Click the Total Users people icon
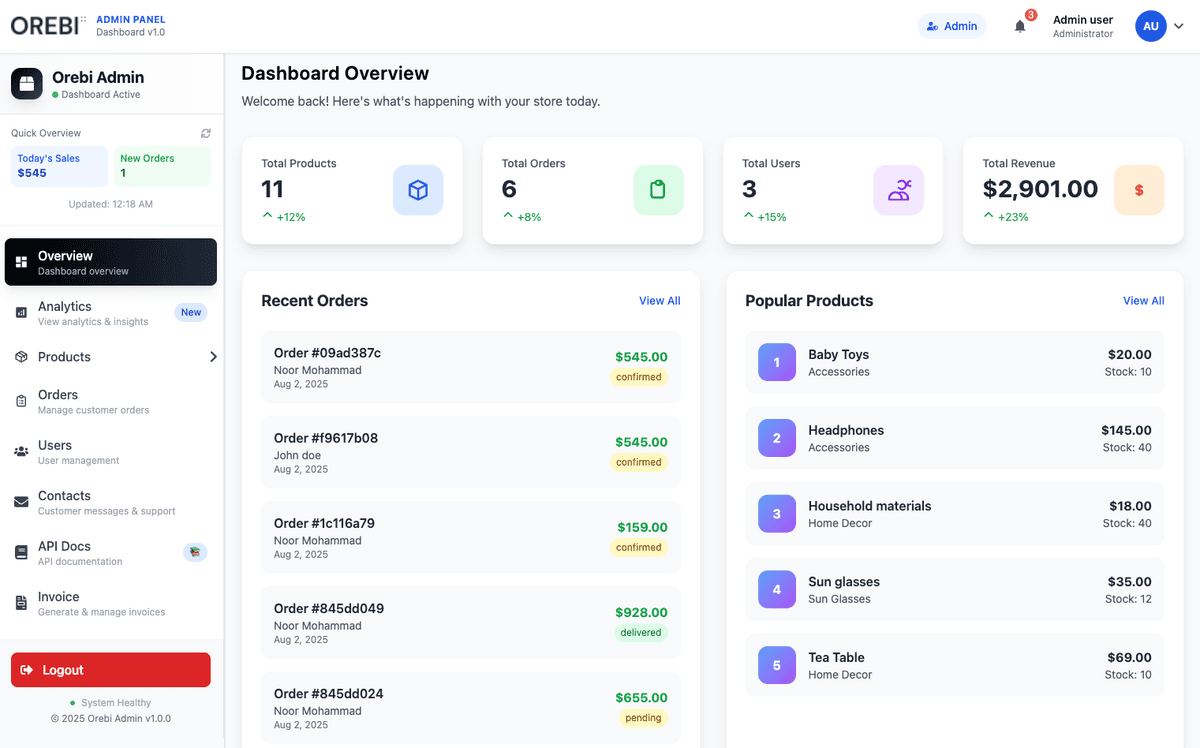 click(x=899, y=190)
